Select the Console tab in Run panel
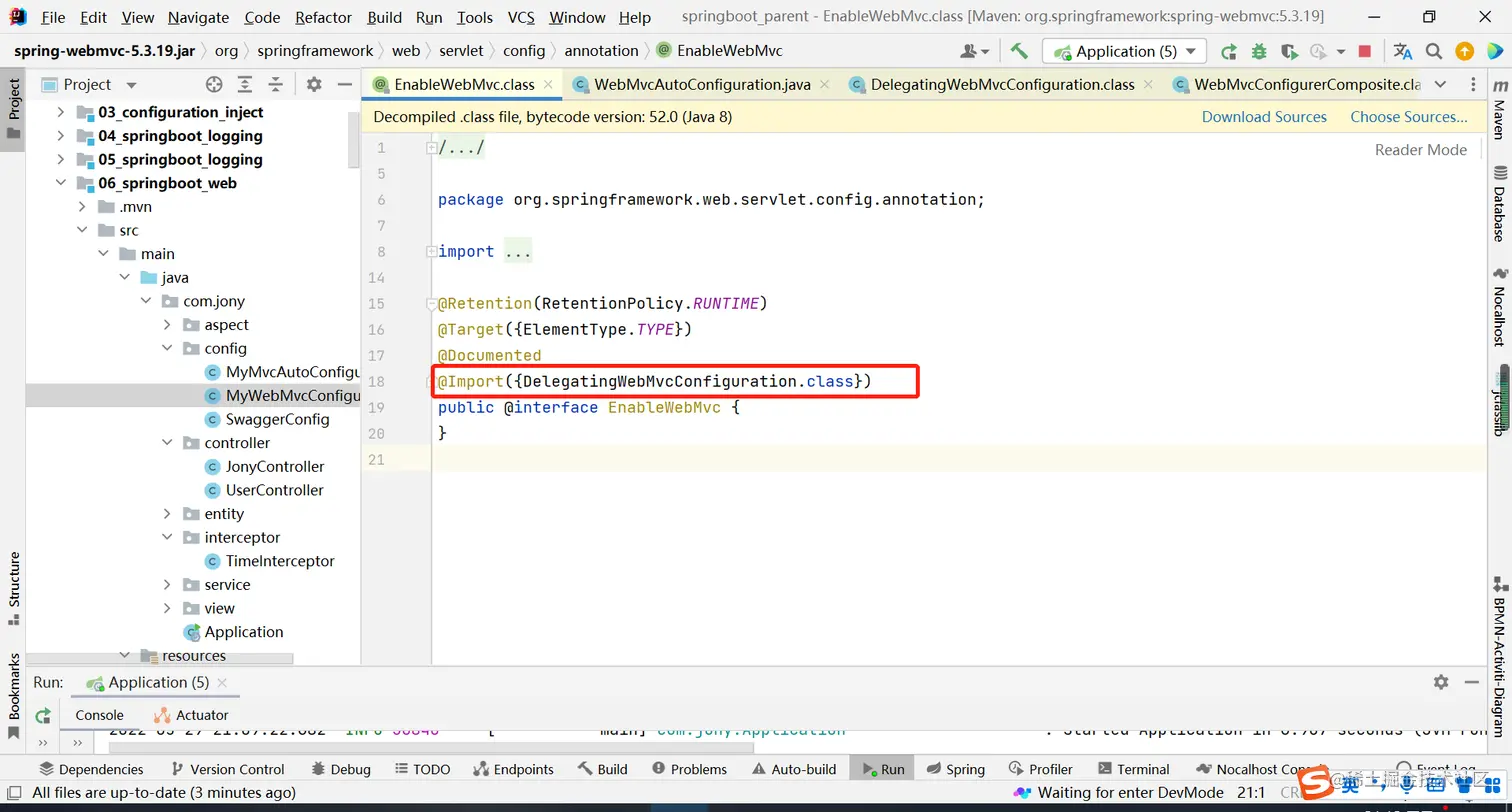Image resolution: width=1512 pixels, height=812 pixels. 99,715
